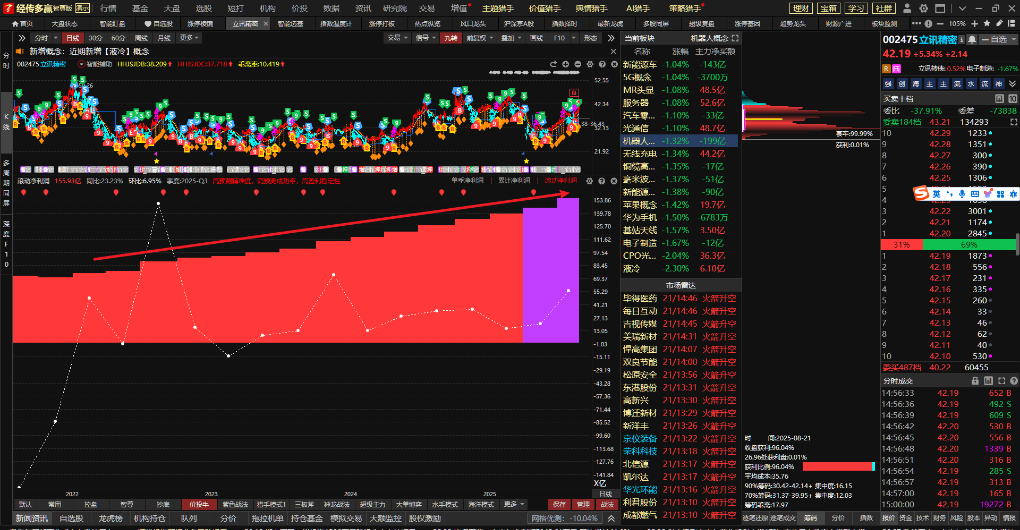Screen dimensions: 1020x530
Task: Click the bell alert icon next to 立讯精密
Action: 972,40
